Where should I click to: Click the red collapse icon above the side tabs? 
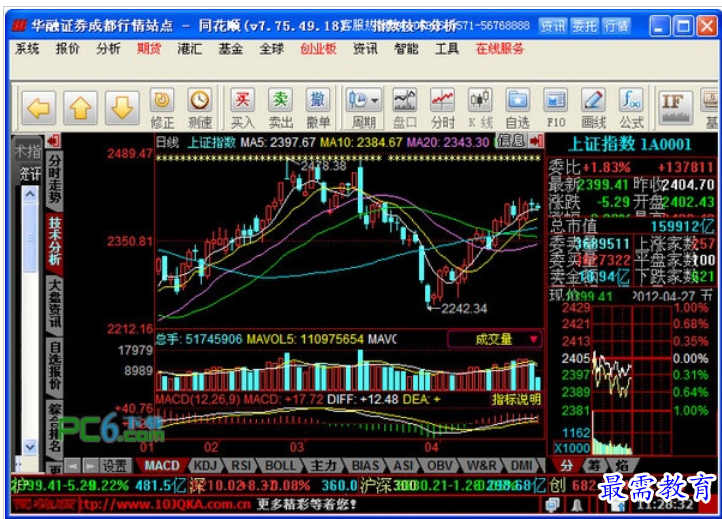54,141
